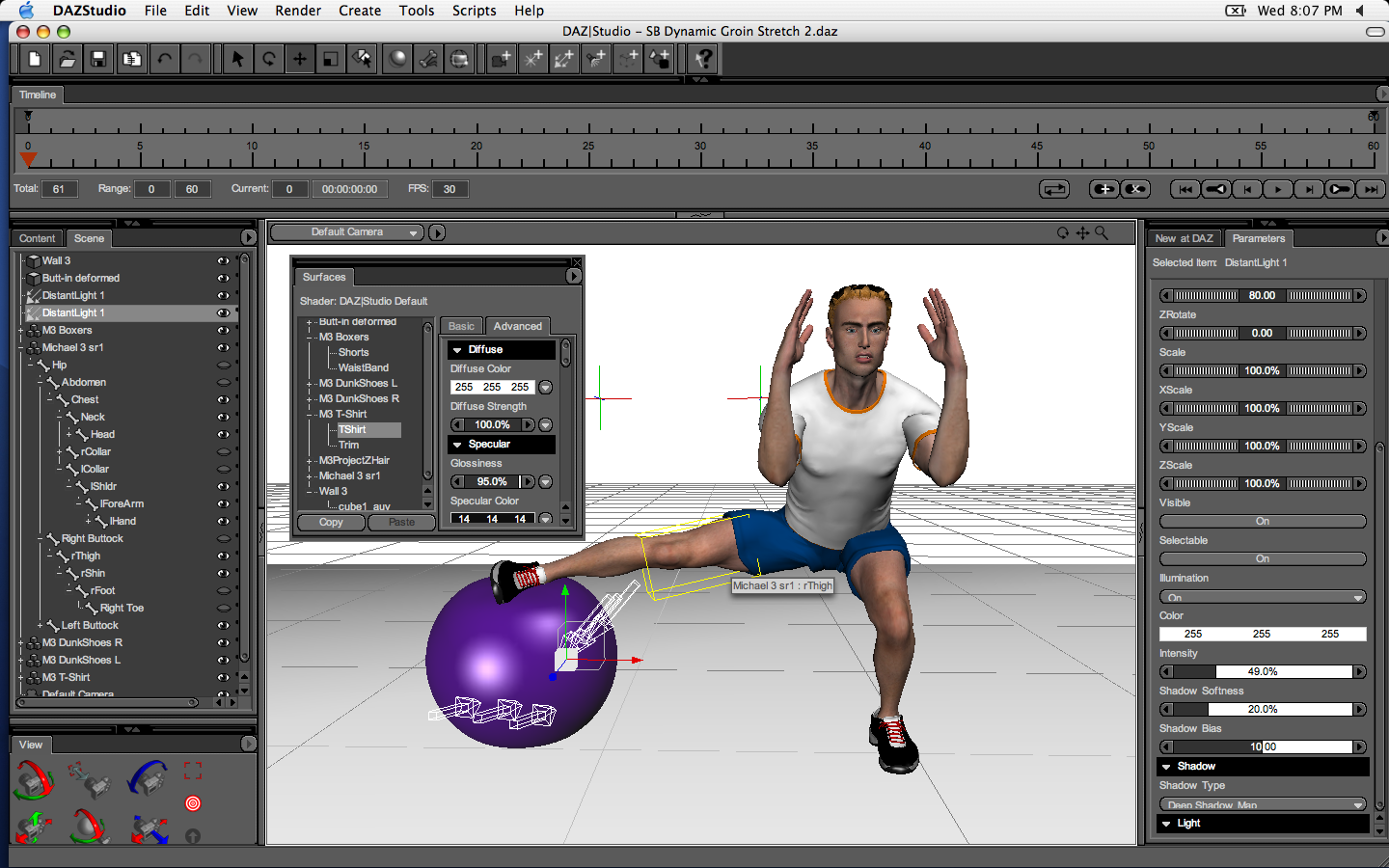1389x868 pixels.
Task: Expand the M3 Boxers scene node
Action: click(x=20, y=331)
